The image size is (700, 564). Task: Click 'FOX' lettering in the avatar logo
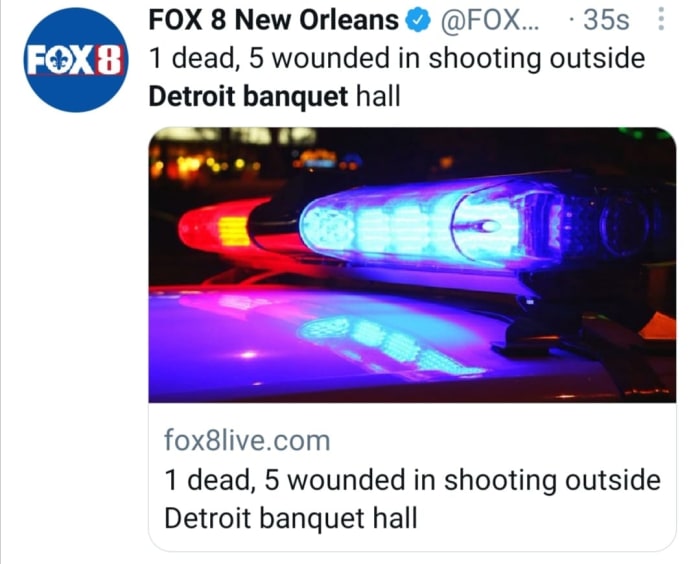click(x=61, y=60)
